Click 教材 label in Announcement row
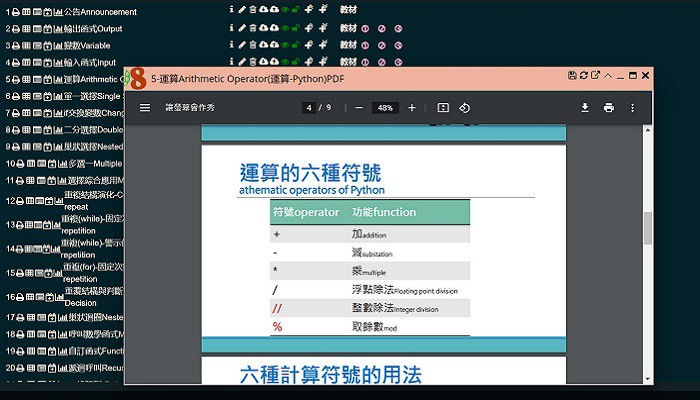The height and width of the screenshot is (400, 700). click(348, 9)
